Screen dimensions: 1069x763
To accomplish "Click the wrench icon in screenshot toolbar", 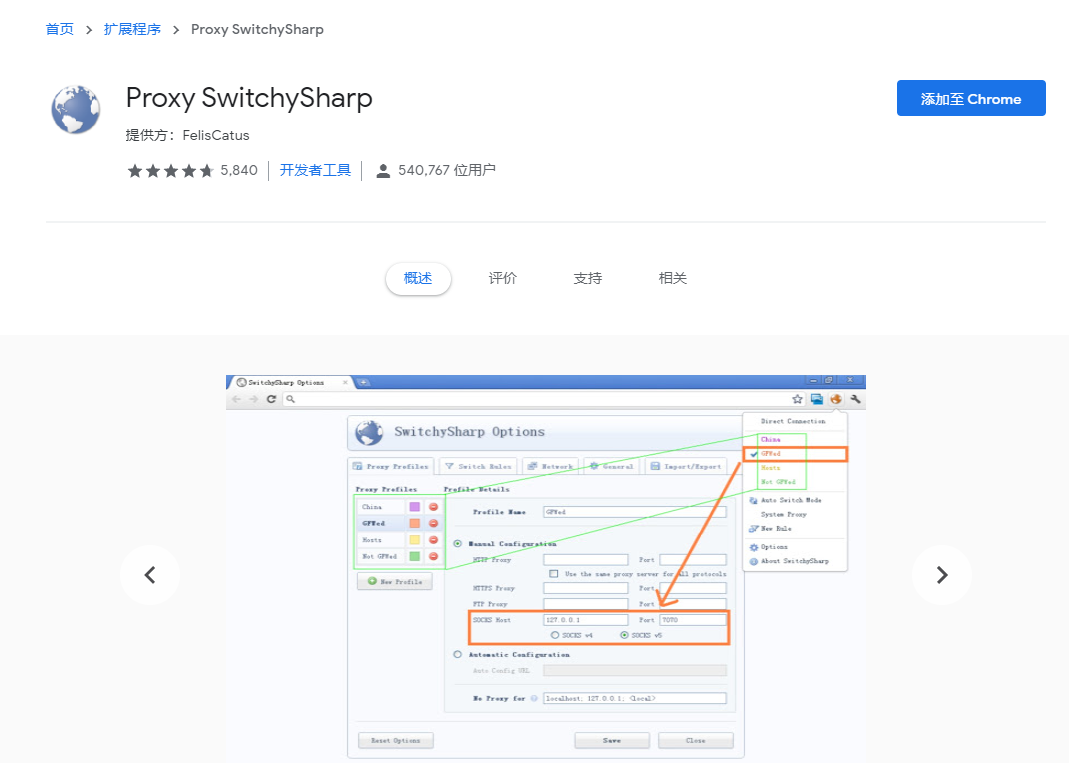I will click(855, 399).
